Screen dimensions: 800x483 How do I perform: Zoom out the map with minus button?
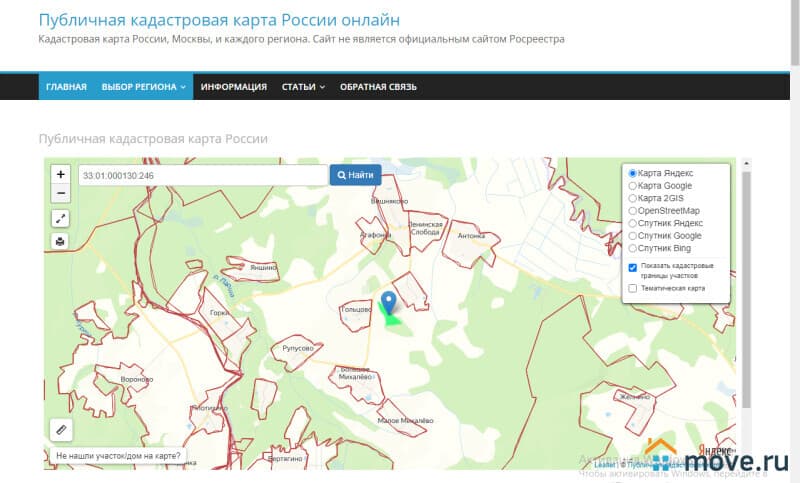(60, 193)
